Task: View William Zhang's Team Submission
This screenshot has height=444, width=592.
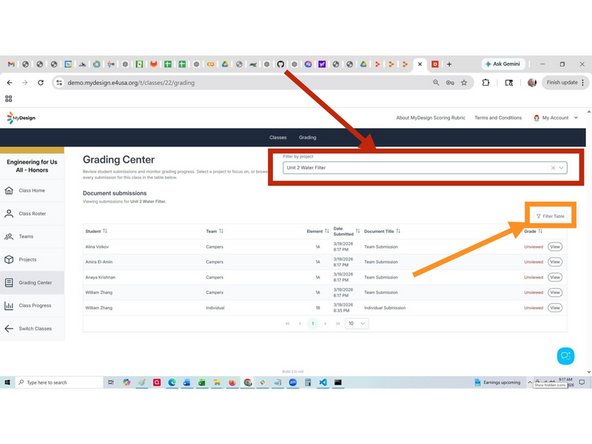Action: (555, 292)
